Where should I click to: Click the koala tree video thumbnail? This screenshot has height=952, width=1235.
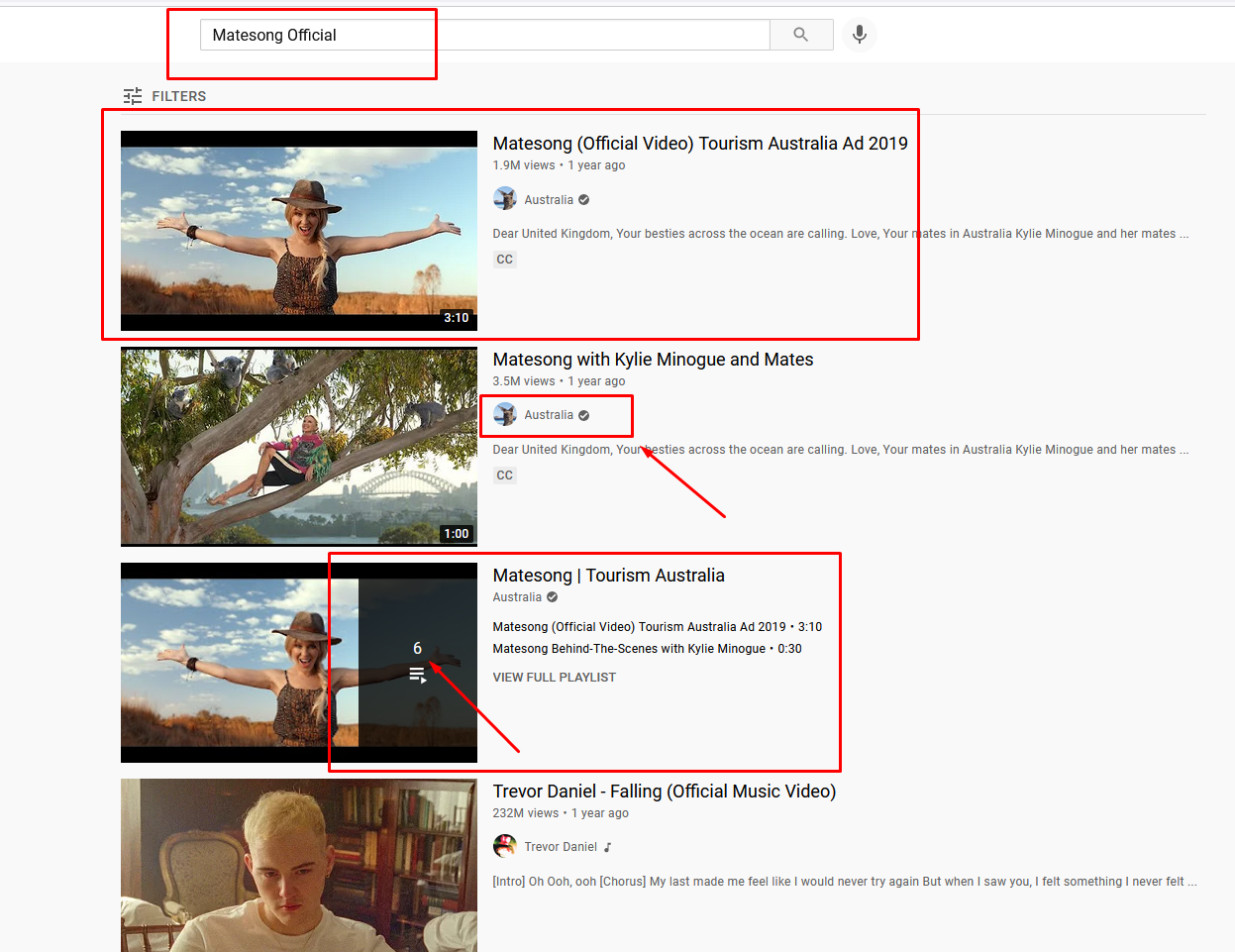tap(298, 446)
